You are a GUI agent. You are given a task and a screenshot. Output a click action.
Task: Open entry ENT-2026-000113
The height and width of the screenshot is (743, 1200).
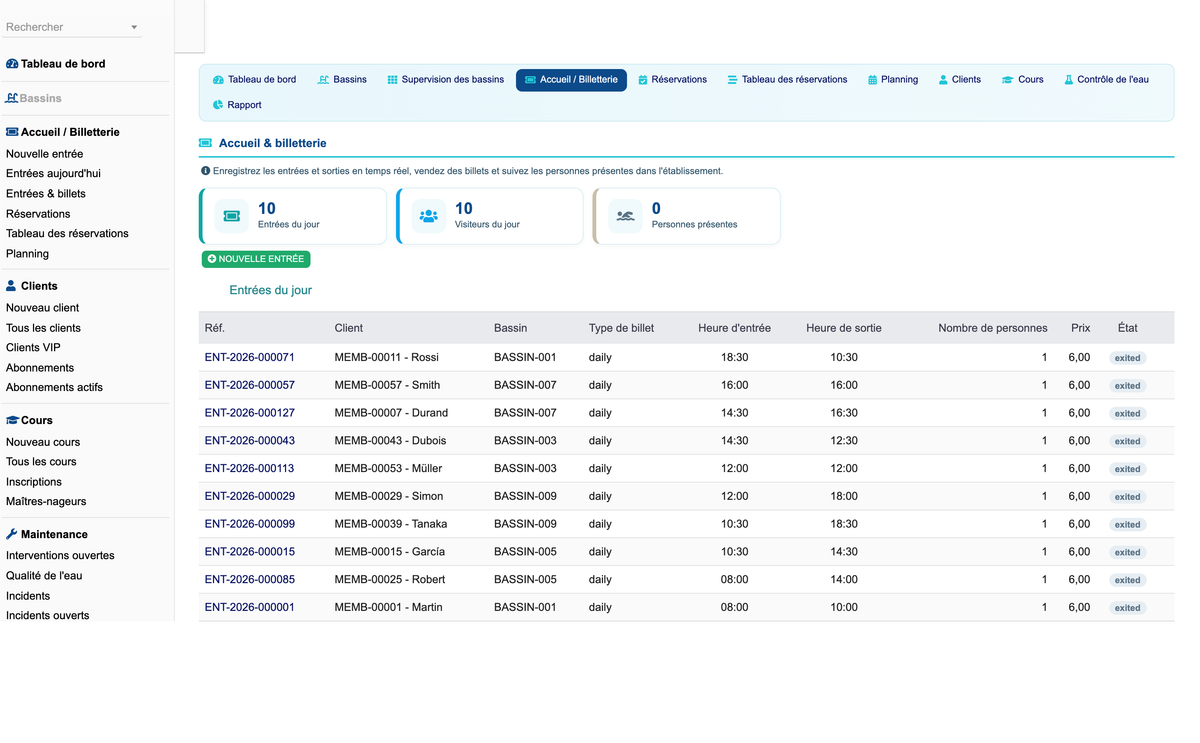250,468
